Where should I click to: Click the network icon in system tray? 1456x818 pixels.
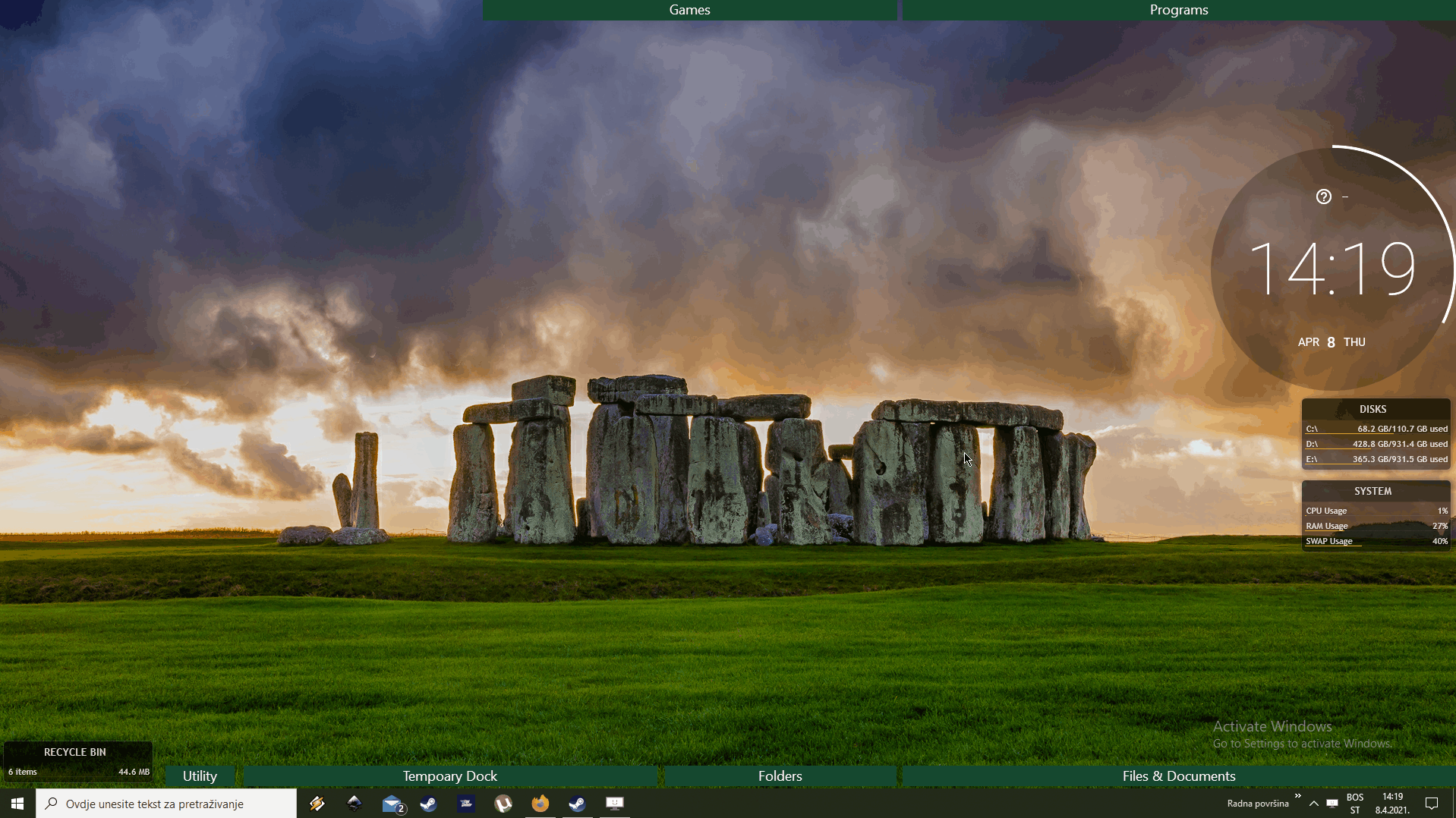click(1332, 804)
